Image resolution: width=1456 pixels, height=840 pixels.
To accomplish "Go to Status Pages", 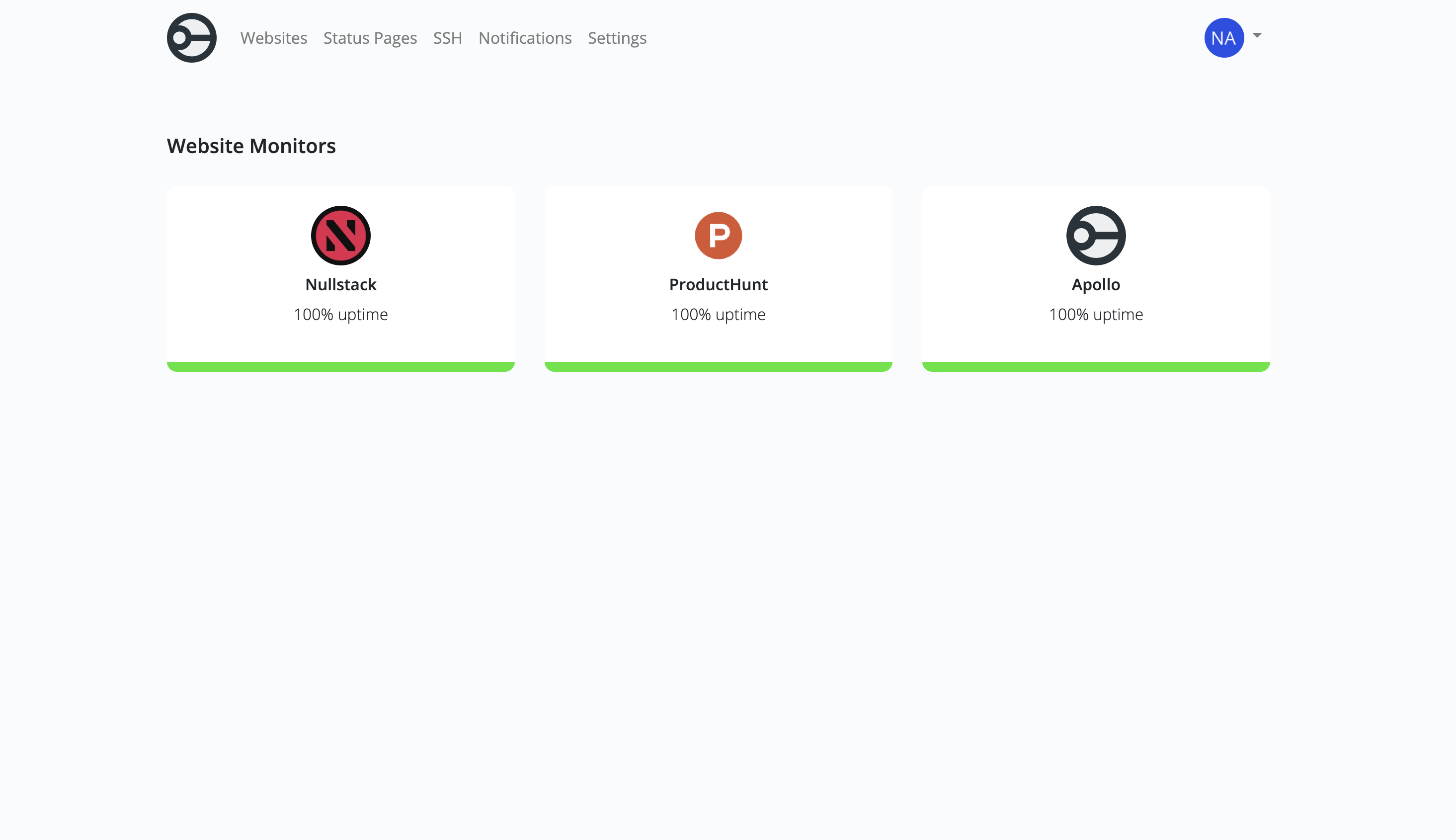I will pos(370,38).
